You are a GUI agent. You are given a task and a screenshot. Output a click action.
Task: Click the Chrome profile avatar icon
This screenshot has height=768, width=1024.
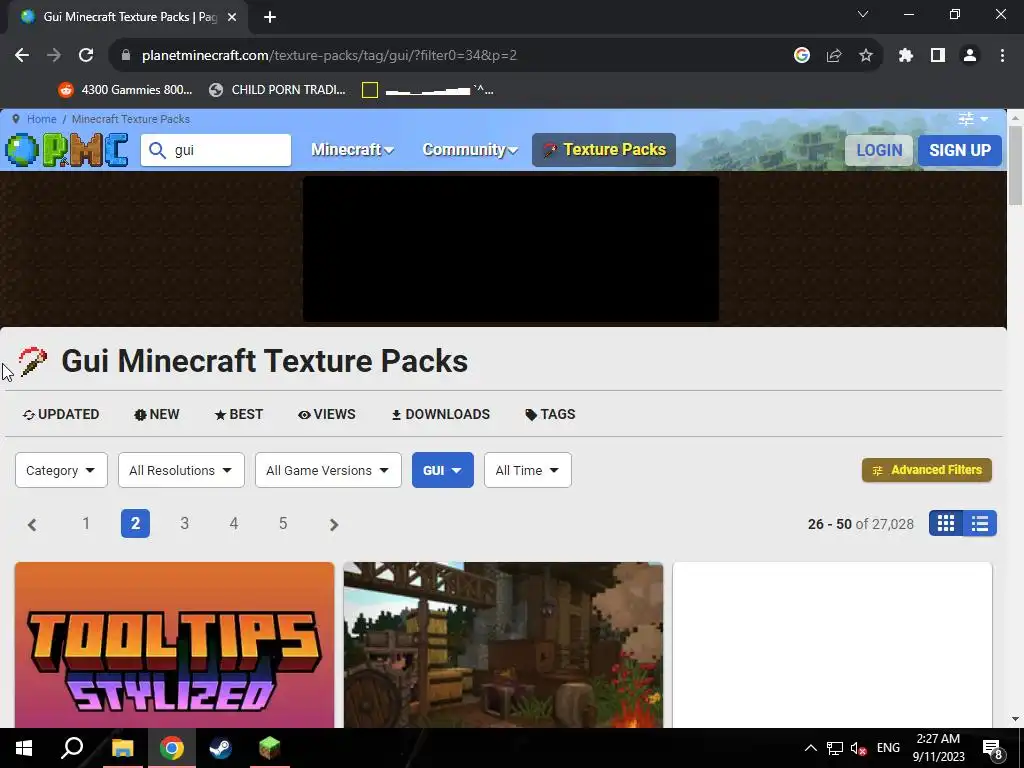pos(970,56)
